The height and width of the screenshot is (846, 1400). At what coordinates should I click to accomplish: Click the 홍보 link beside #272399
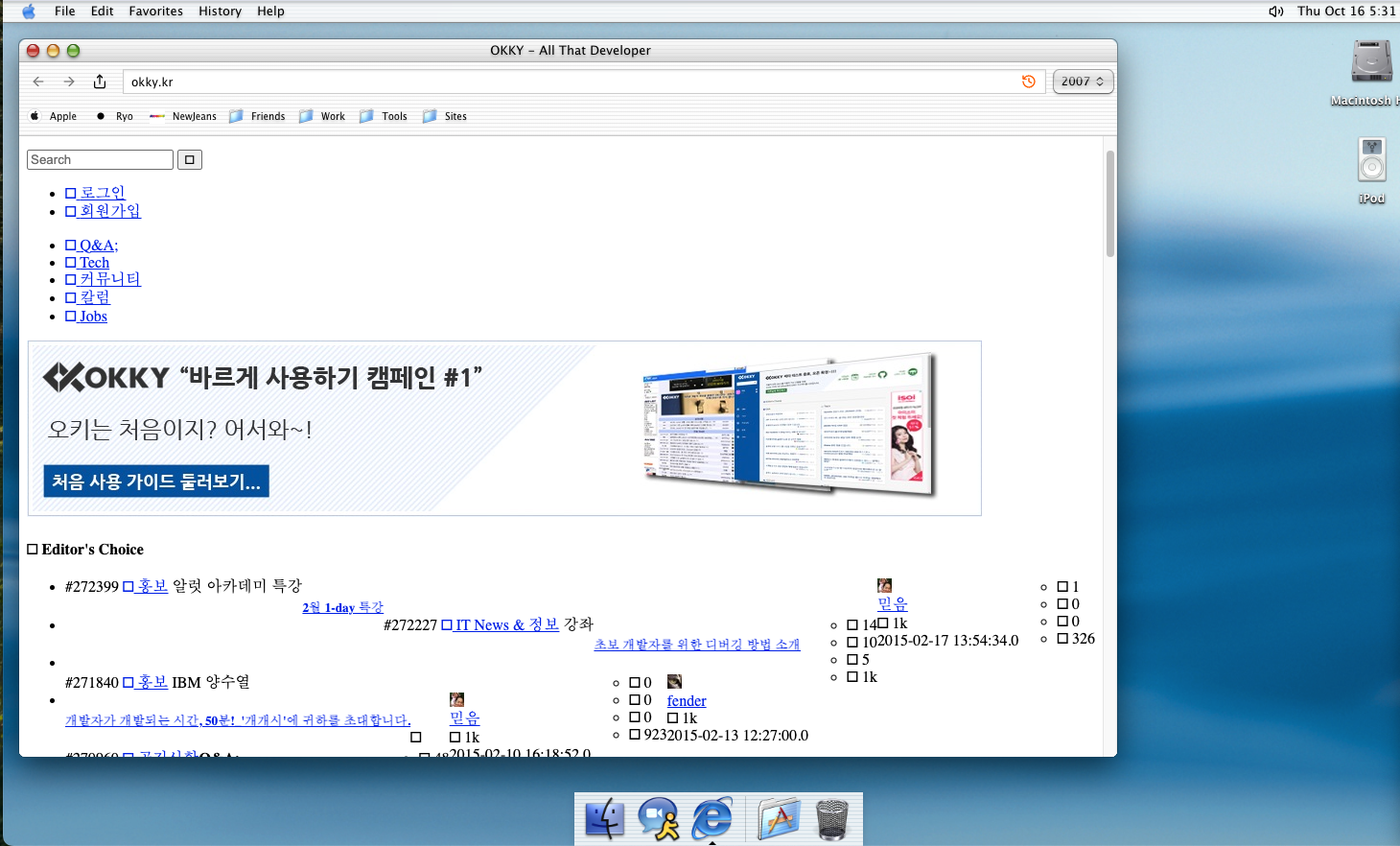tap(145, 586)
